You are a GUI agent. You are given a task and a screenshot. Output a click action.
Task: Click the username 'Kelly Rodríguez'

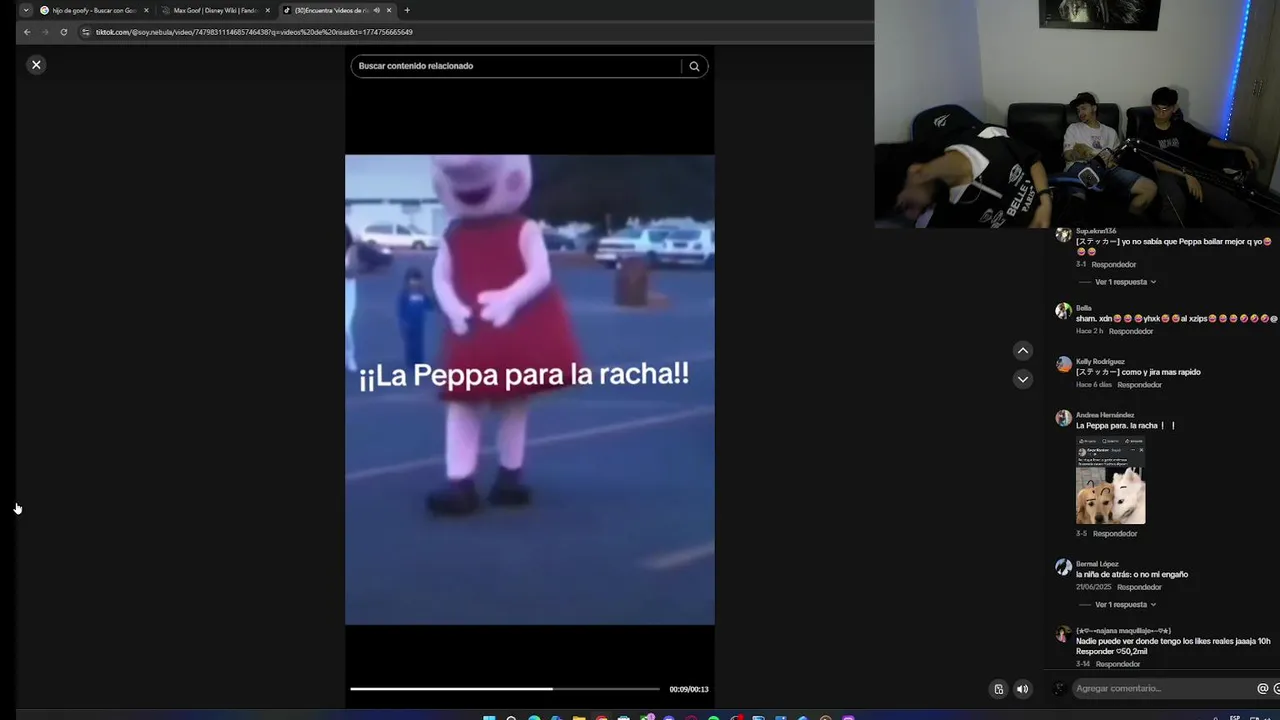(x=1100, y=361)
